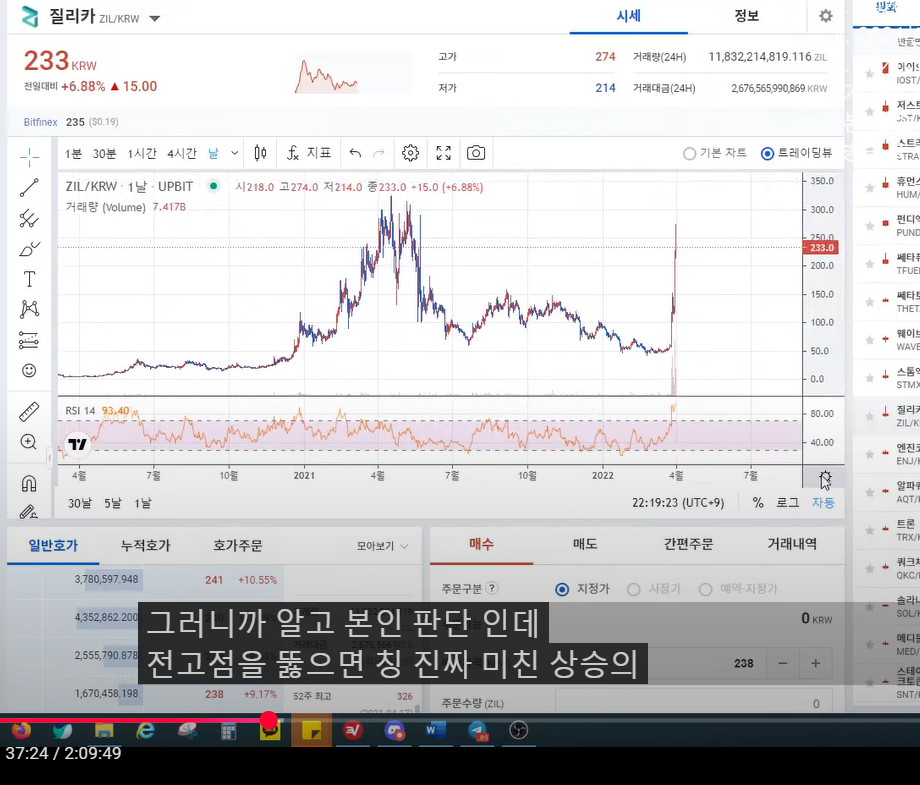Viewport: 920px width, 785px height.
Task: Toggle the lock drawings pencil icon
Action: coord(29,512)
